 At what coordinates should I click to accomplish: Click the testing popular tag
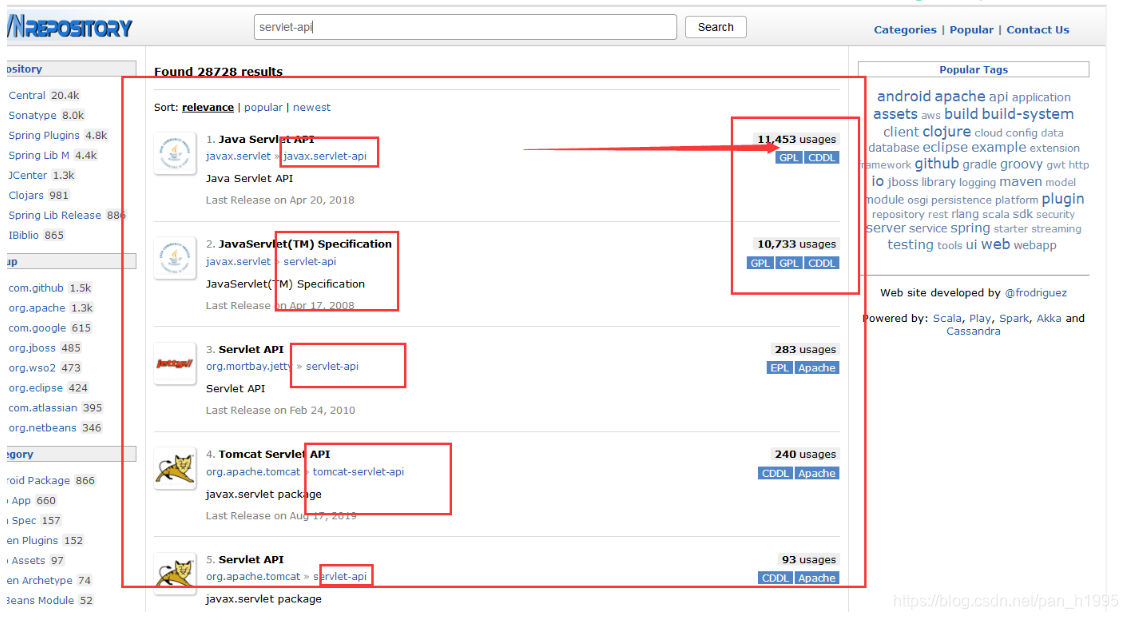pos(910,245)
